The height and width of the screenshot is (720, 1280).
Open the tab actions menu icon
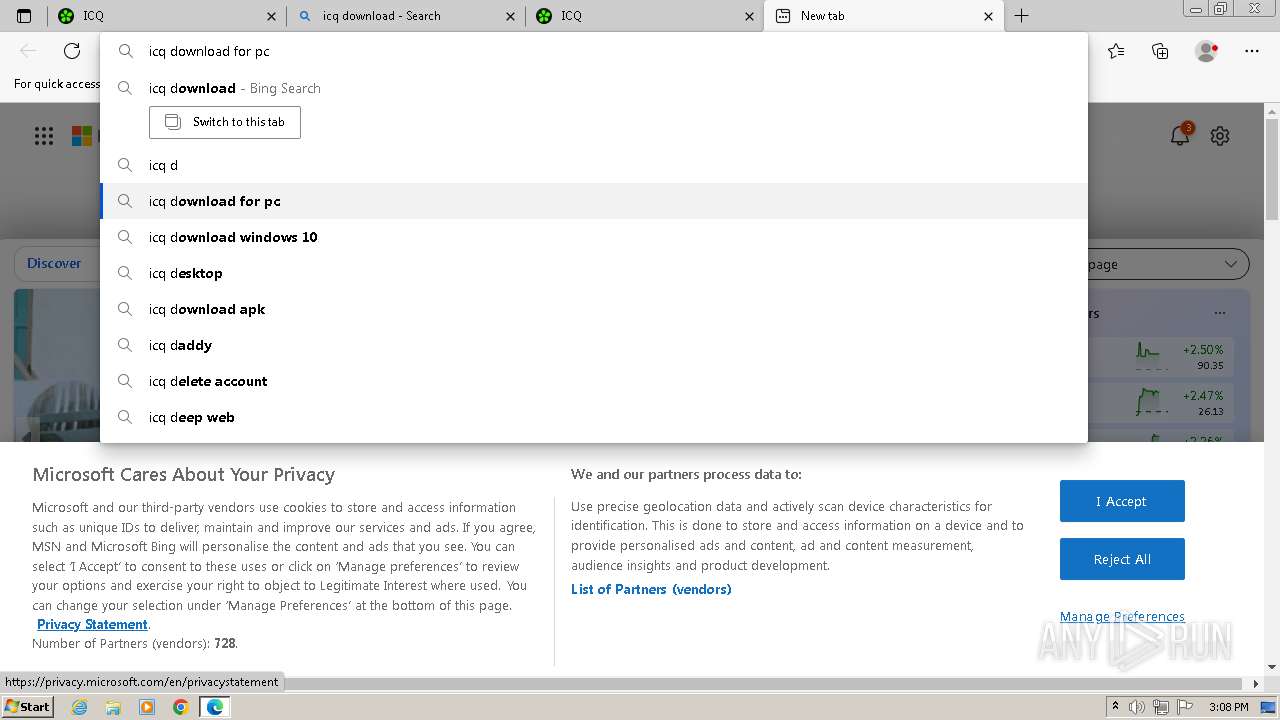click(24, 16)
